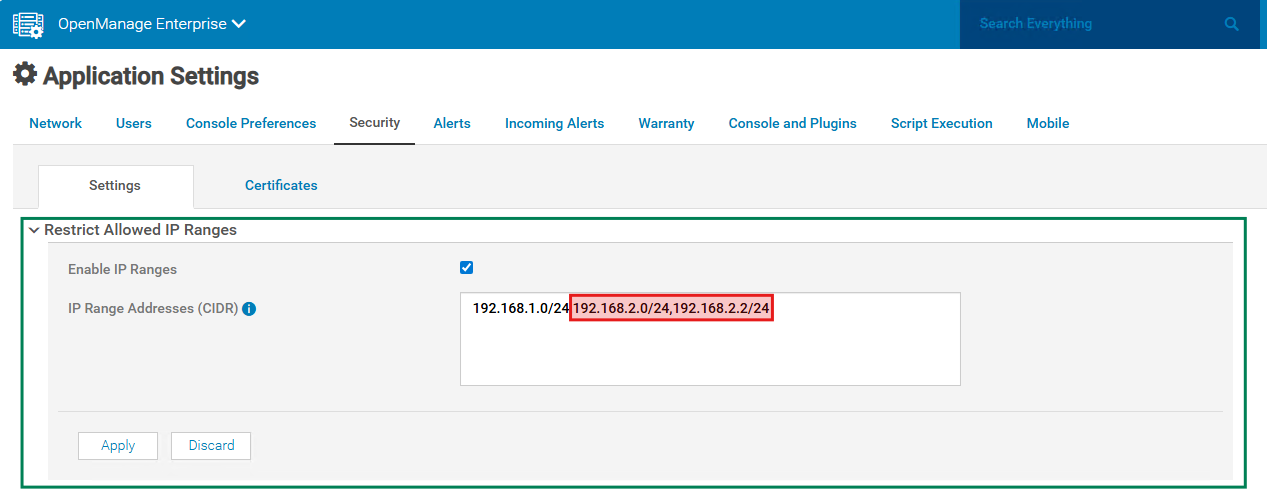Click the IP Range Addresses (CIDR) label

[153, 309]
